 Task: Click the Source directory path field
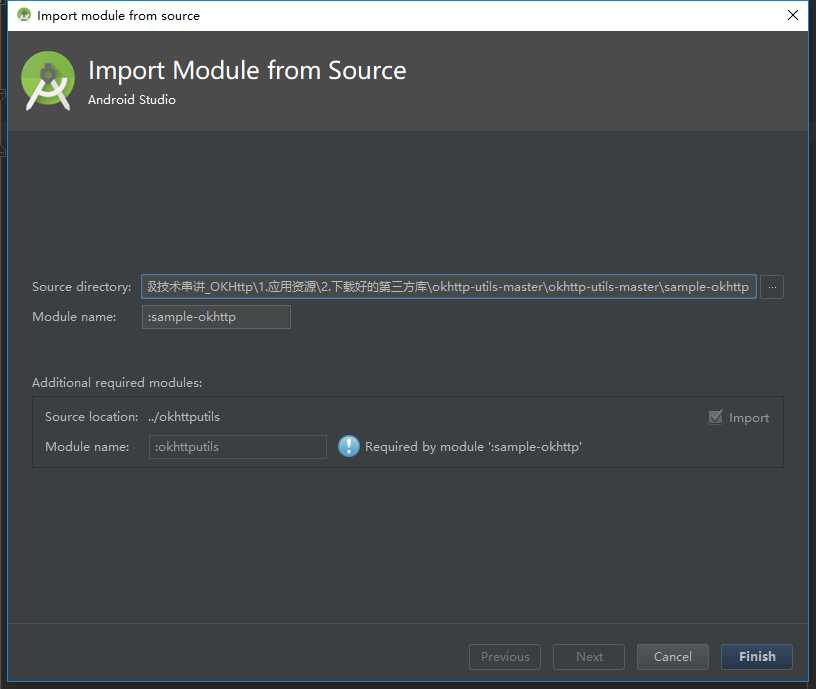click(449, 287)
